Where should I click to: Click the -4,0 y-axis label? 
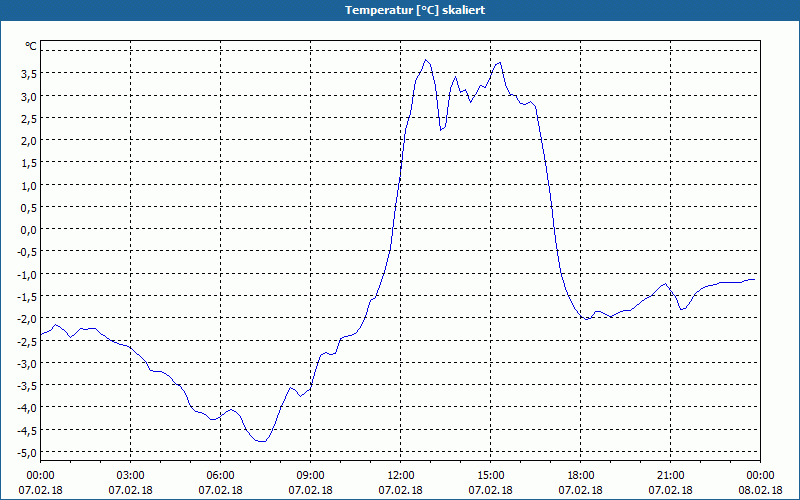[x=28, y=408]
